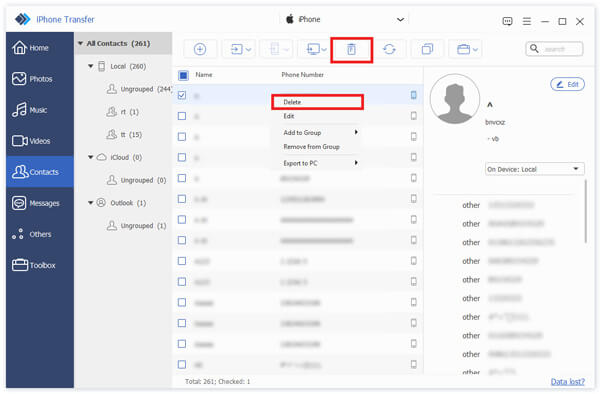Open Music section in sidebar
Image resolution: width=600 pixels, height=394 pixels.
coord(39,110)
